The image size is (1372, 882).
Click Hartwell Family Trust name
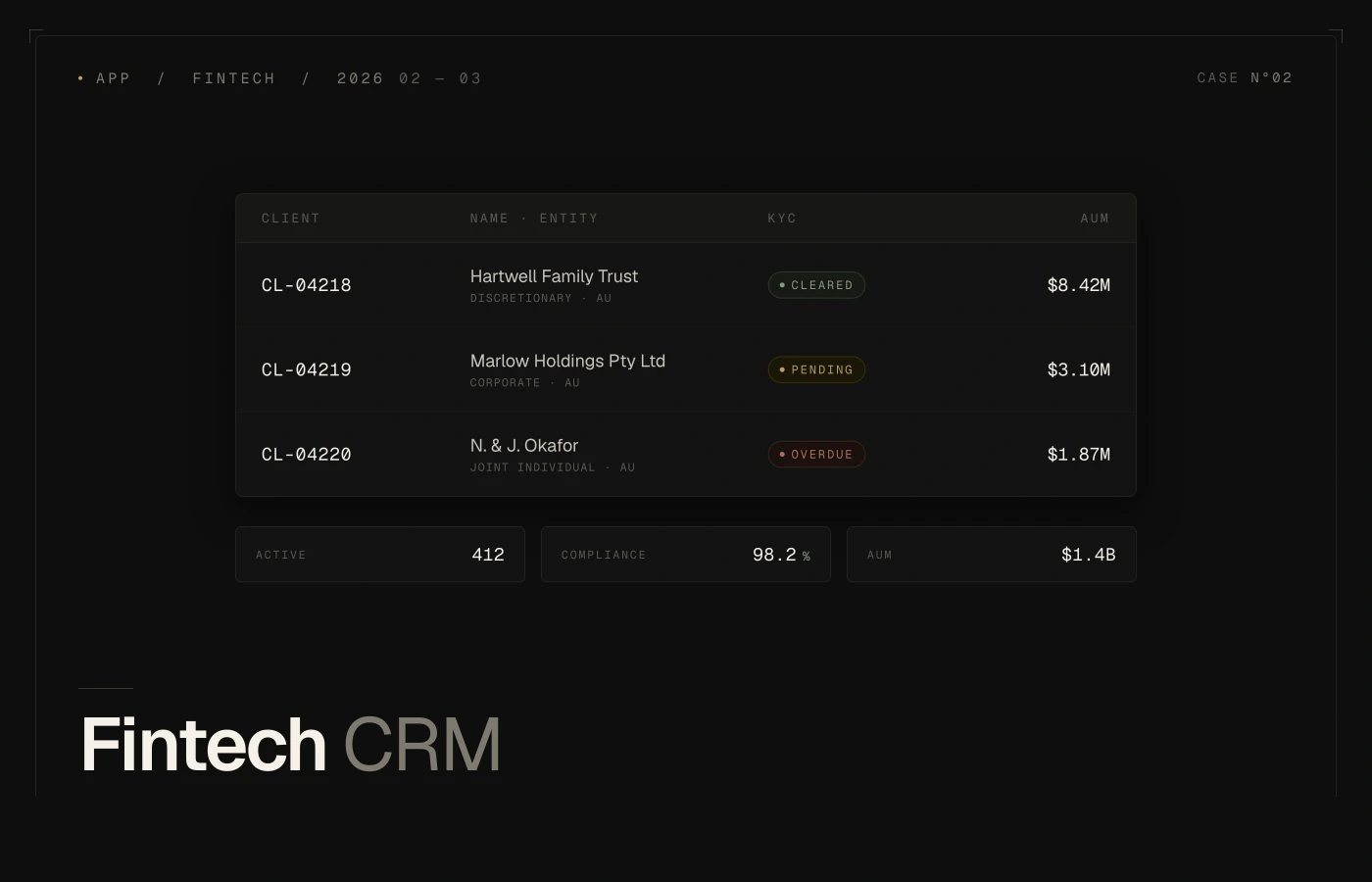(x=554, y=276)
